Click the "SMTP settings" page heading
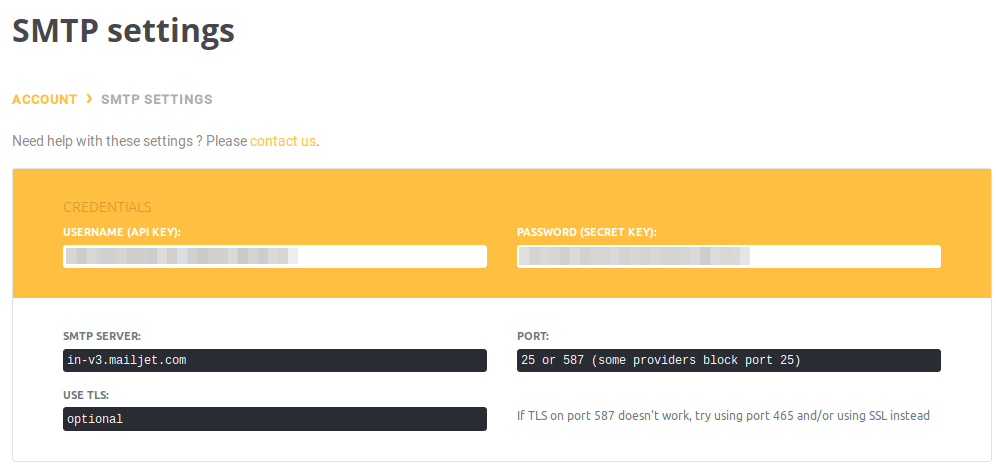Viewport: 996px width, 471px height. [123, 31]
